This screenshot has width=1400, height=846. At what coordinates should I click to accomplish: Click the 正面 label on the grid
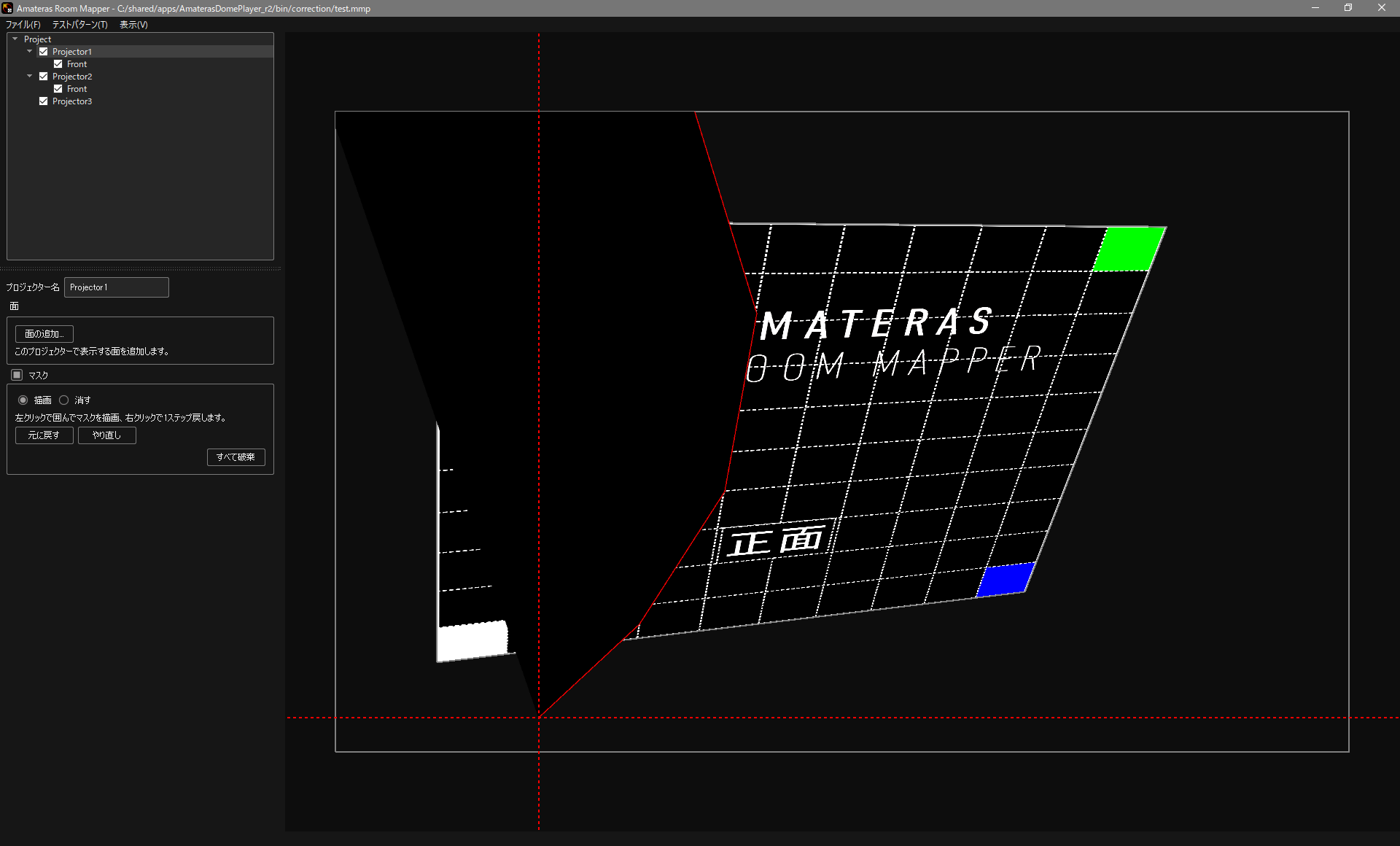[777, 541]
